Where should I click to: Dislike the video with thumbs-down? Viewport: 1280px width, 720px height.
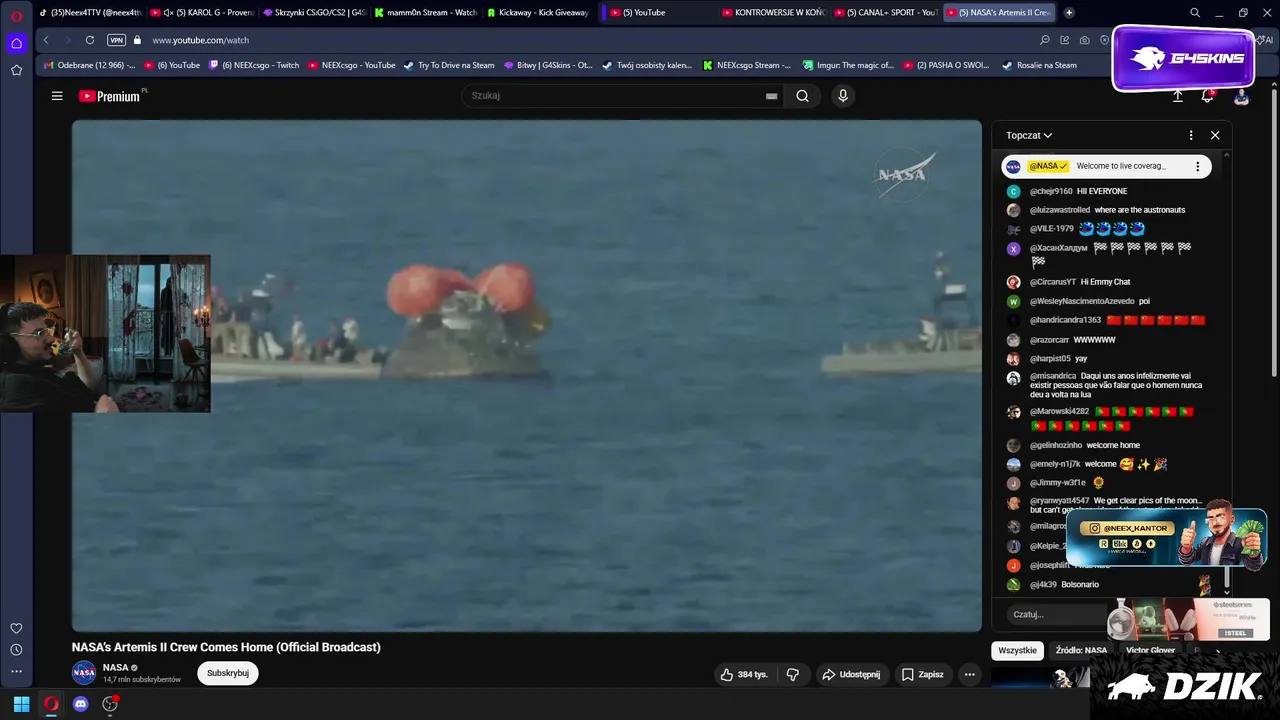(x=793, y=674)
